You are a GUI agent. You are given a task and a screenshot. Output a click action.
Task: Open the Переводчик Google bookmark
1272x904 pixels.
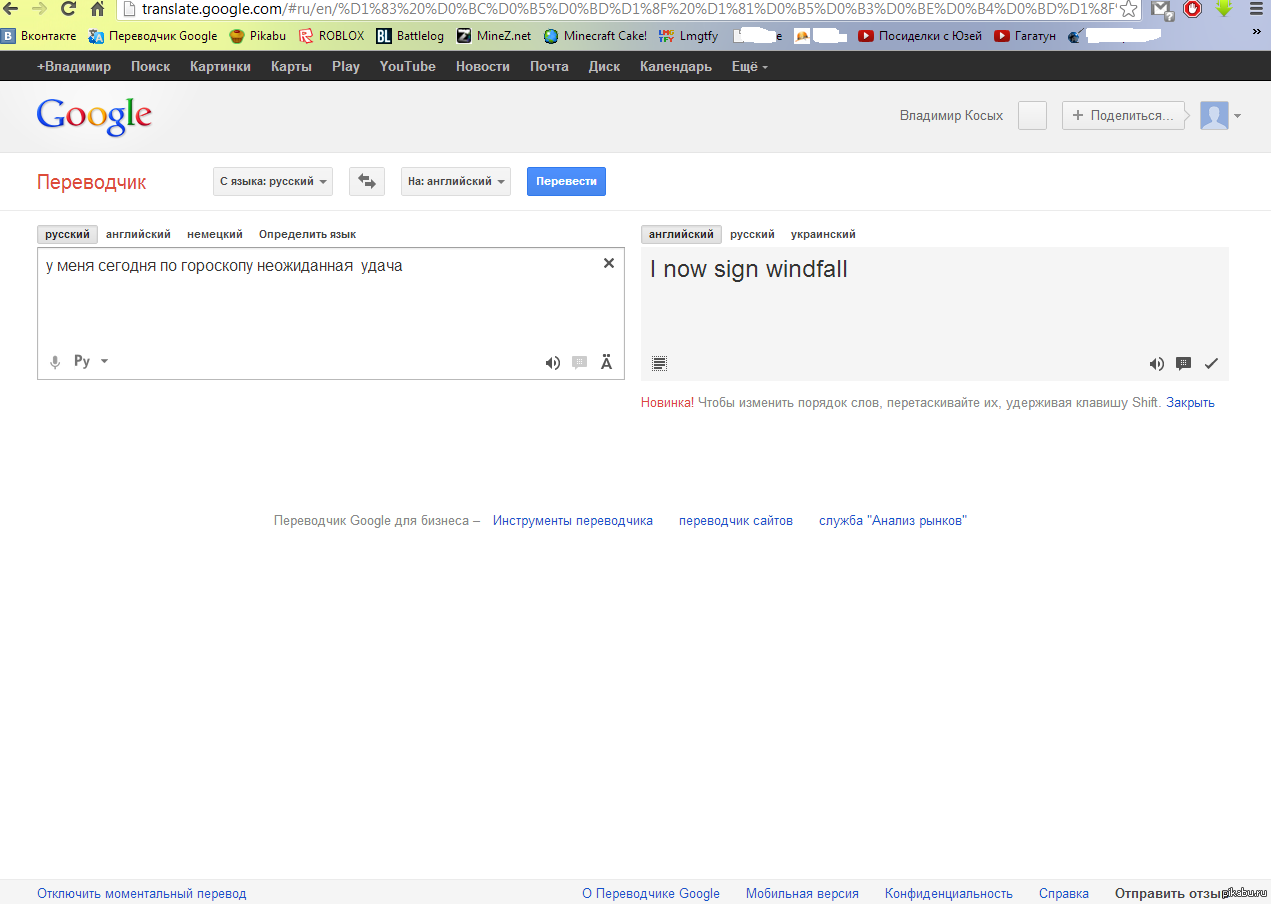[153, 36]
